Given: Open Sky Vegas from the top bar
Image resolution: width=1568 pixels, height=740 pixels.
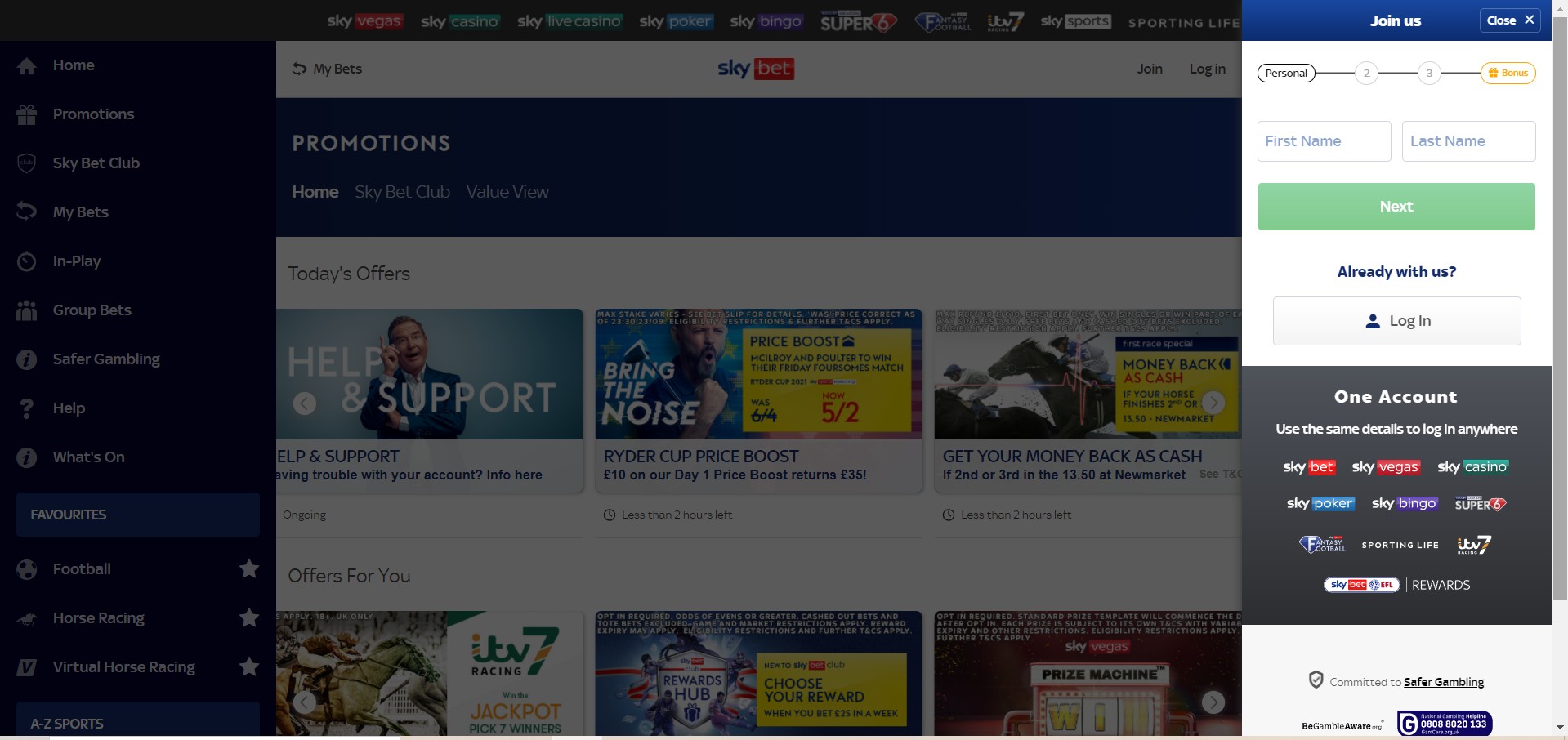Looking at the screenshot, I should (364, 21).
